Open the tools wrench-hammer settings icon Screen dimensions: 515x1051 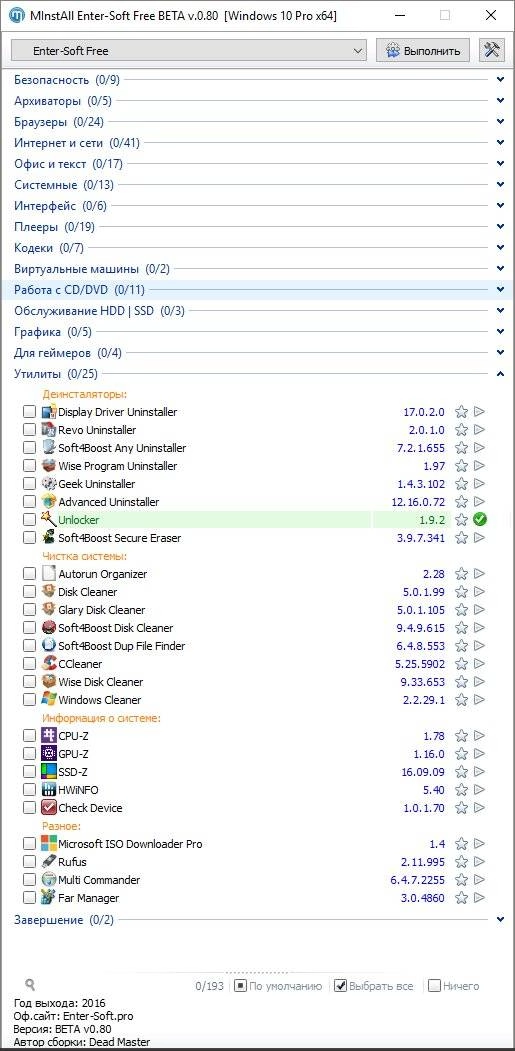coord(492,50)
